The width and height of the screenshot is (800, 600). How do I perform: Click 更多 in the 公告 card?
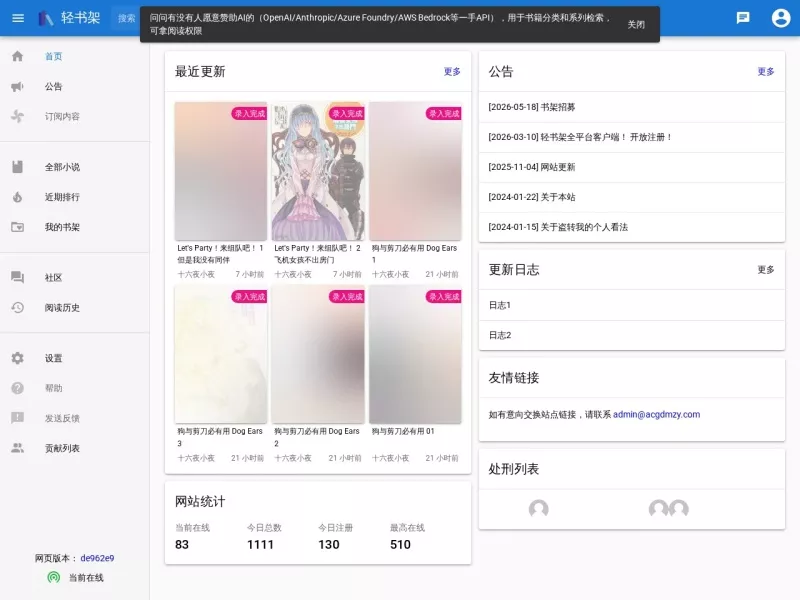766,71
